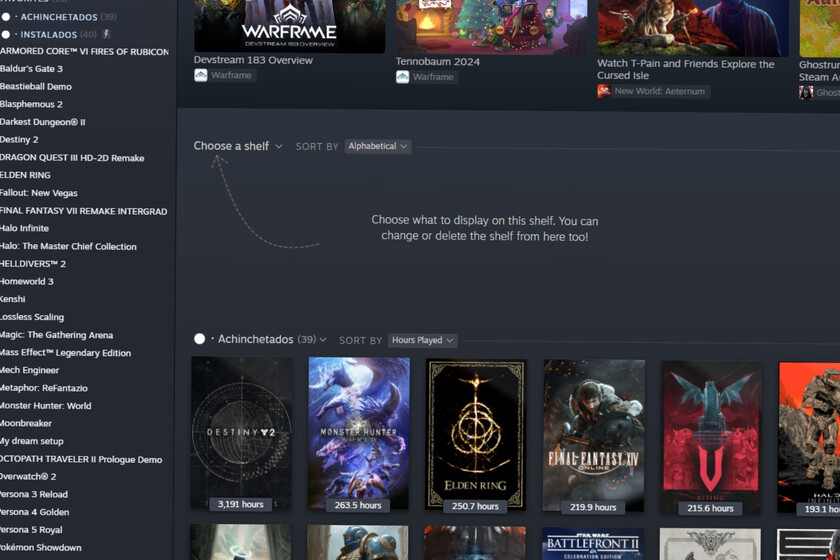This screenshot has height=560, width=840.
Task: Select My dream setup in library list
Action: tap(32, 441)
